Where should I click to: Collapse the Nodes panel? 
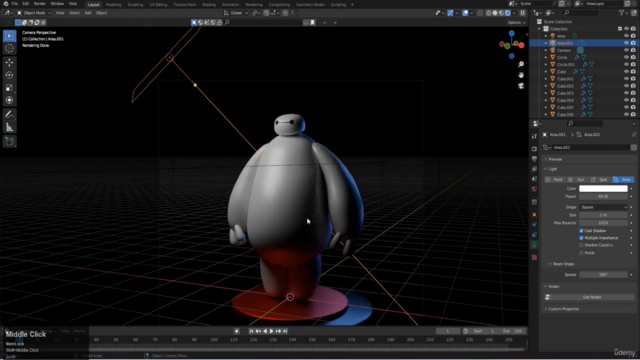click(553, 287)
